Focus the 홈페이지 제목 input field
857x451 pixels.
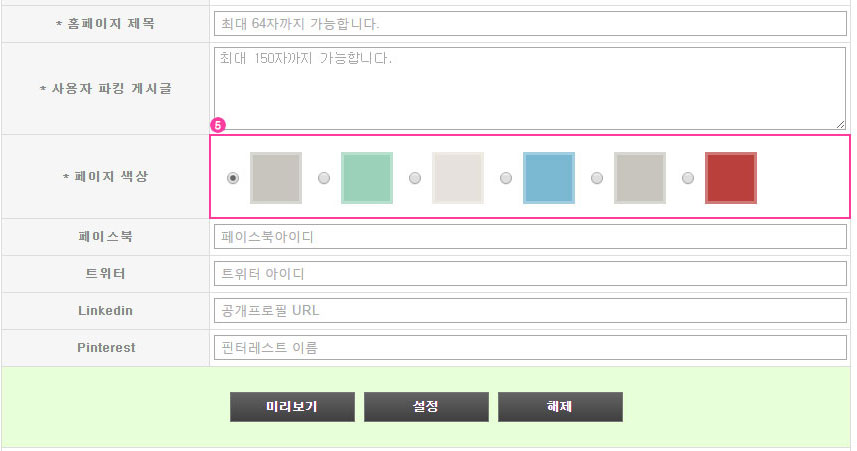pyautogui.click(x=530, y=23)
